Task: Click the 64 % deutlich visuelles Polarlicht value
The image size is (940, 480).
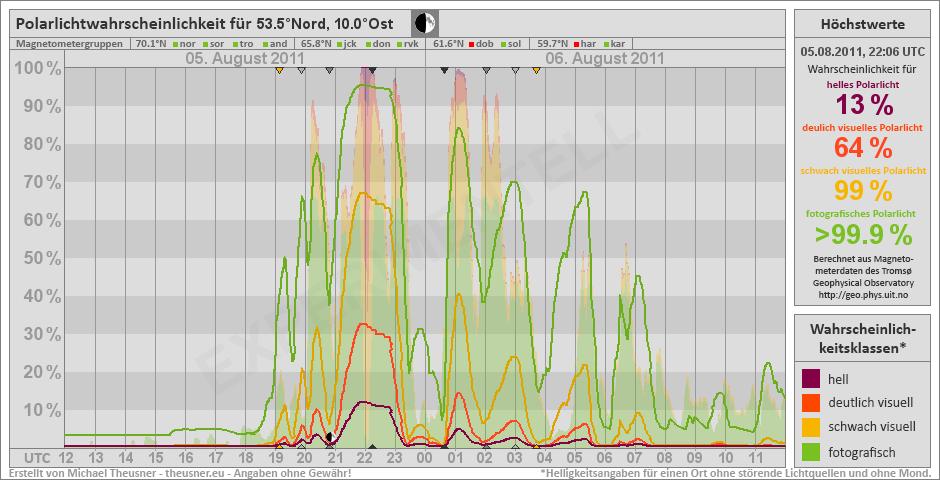Action: 863,148
